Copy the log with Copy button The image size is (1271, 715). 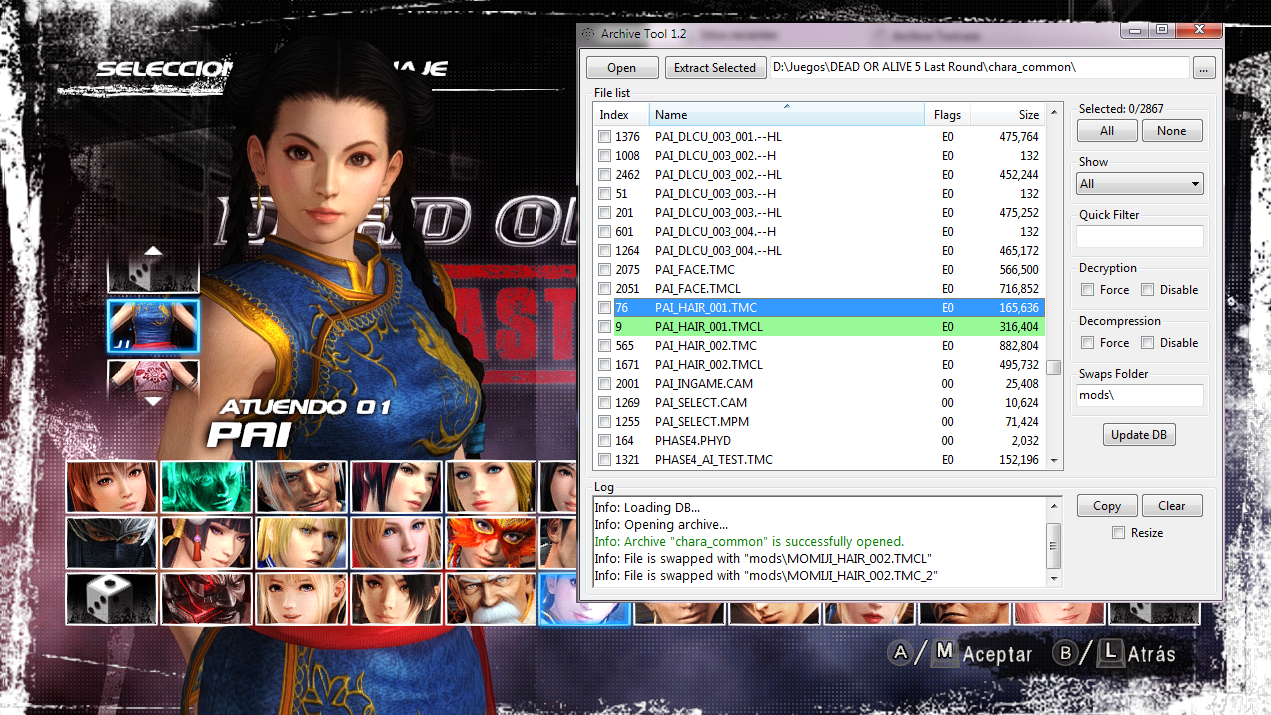(1107, 506)
